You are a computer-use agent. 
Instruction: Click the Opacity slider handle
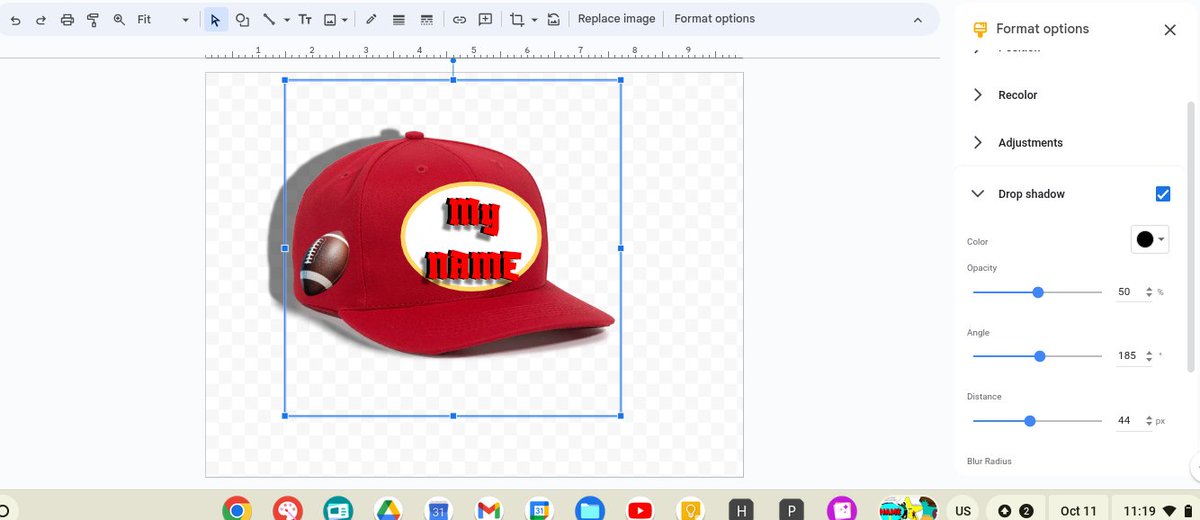point(1038,292)
